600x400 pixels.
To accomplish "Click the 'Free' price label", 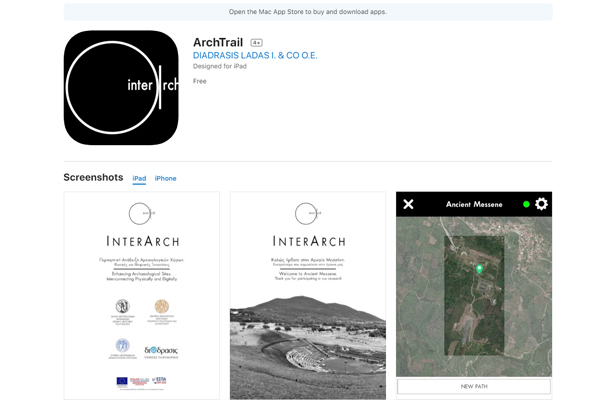I will tap(199, 81).
